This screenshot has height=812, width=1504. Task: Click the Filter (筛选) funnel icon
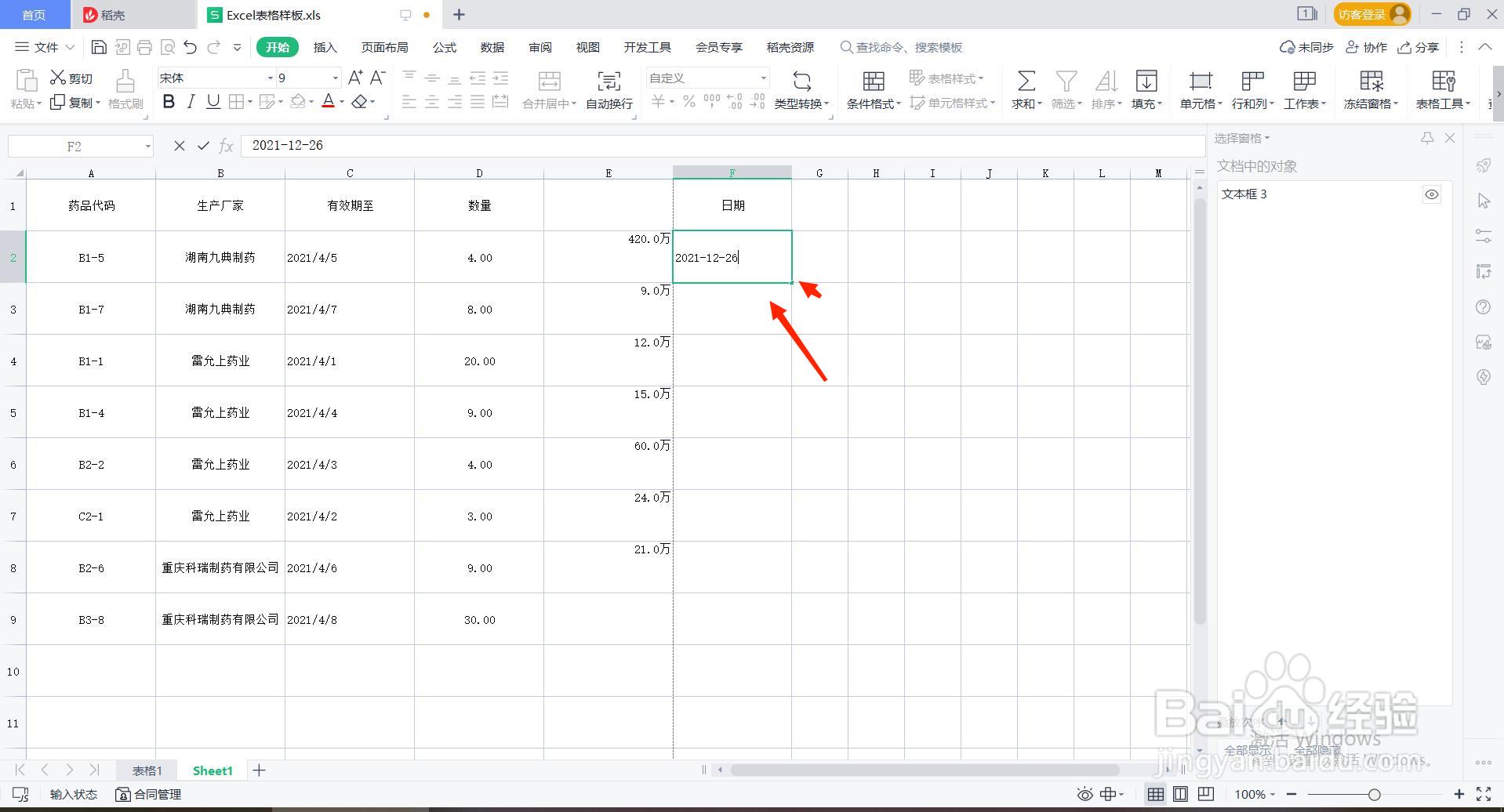point(1066,82)
